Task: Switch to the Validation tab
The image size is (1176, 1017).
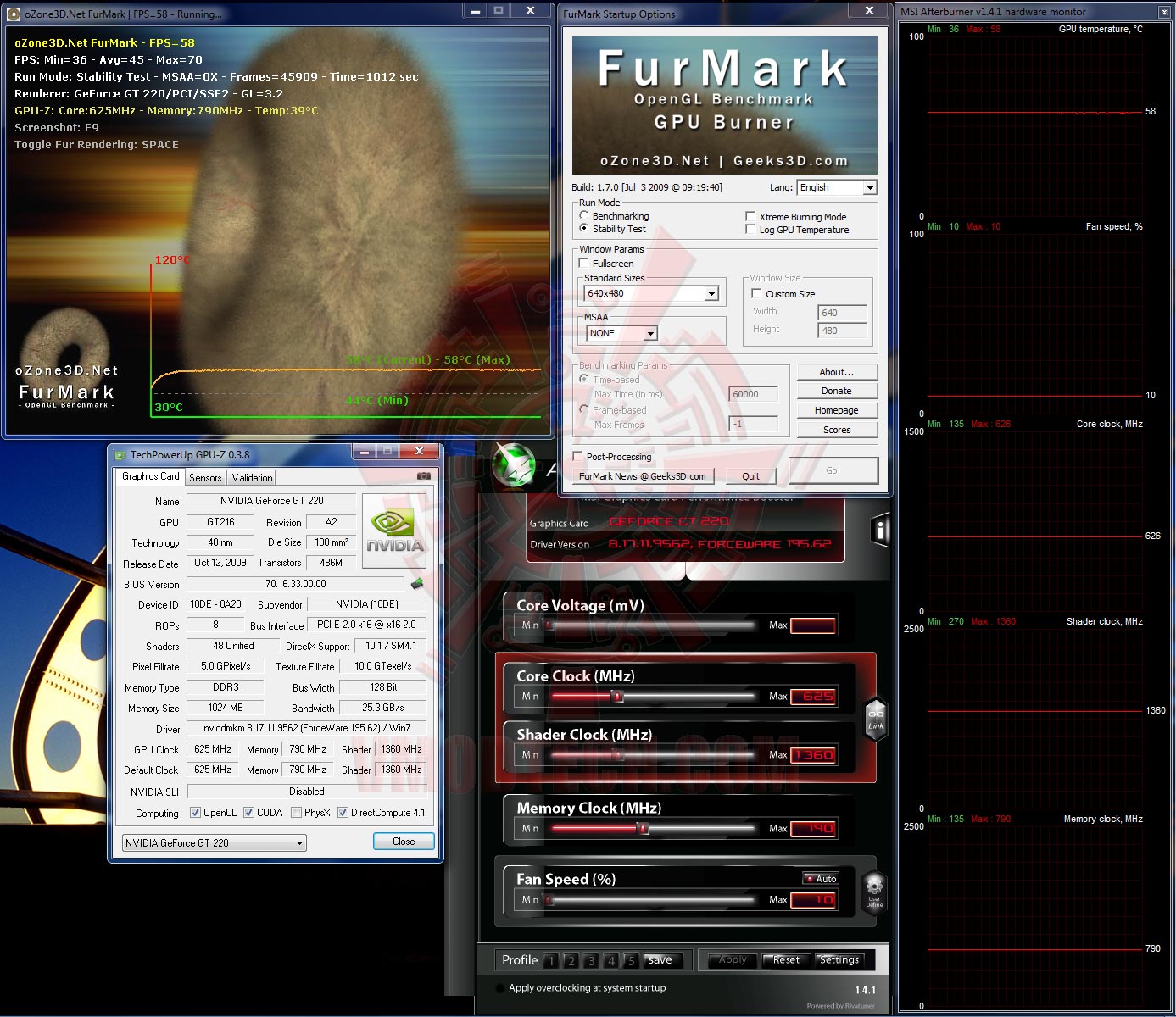Action: 252,478
